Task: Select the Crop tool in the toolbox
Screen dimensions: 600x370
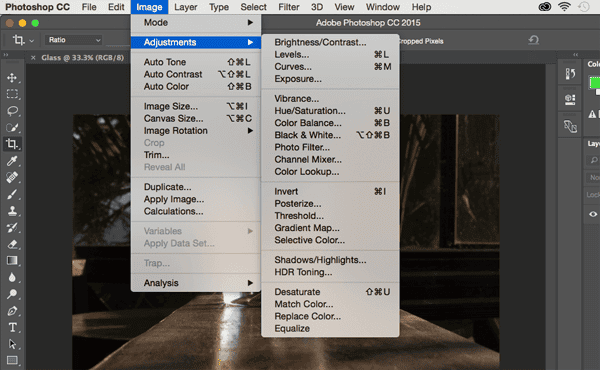Action: 12,144
